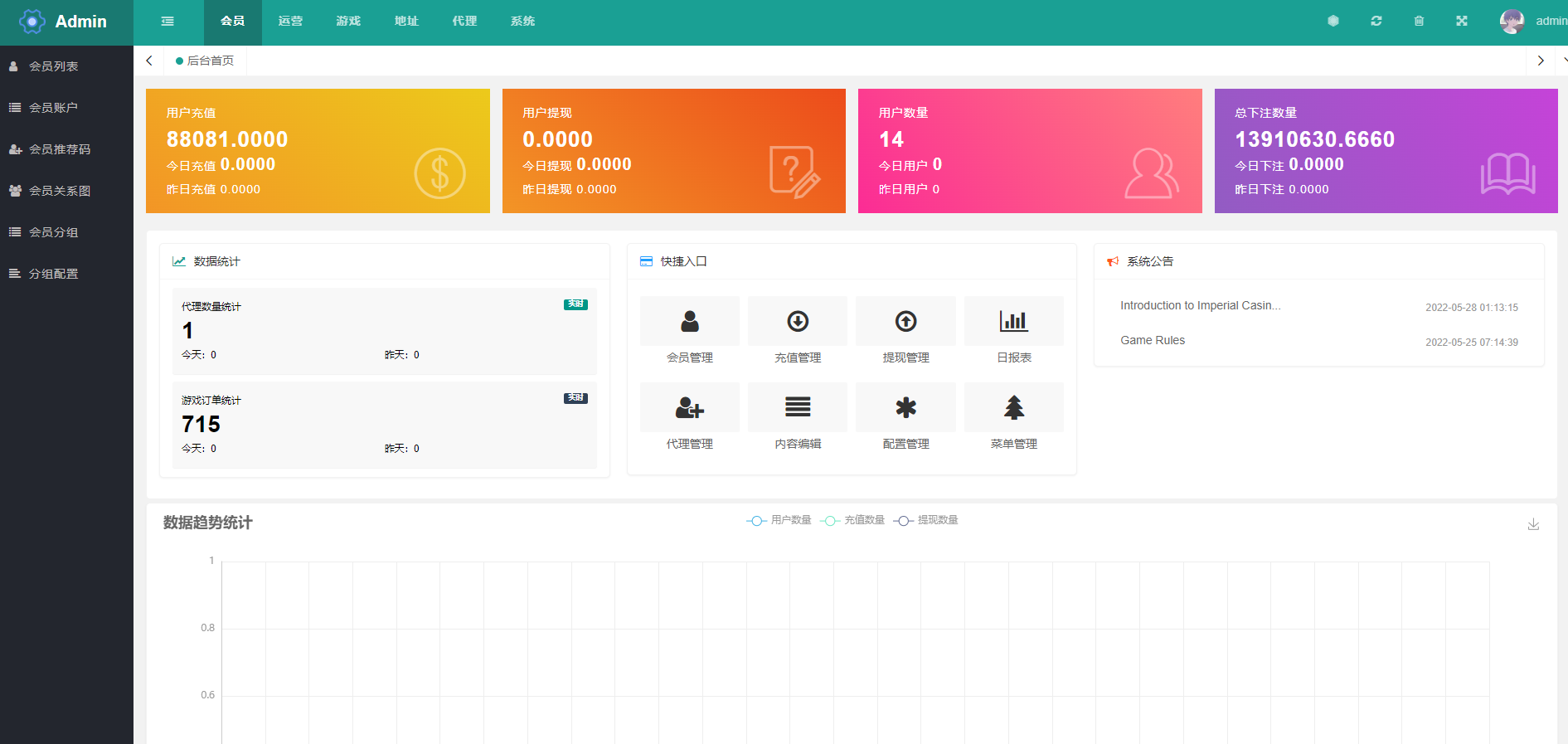Screen dimensions: 1568x744
Task: Toggle 充值数量 legend series in chart
Action: pos(852,520)
